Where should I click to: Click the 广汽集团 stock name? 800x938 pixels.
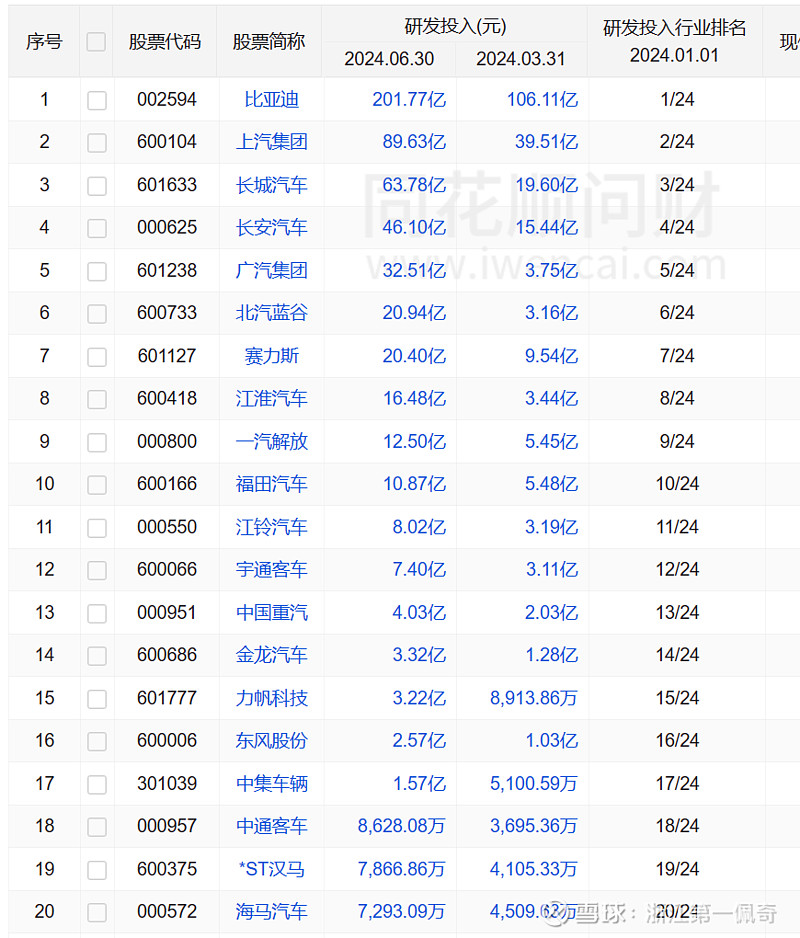click(272, 270)
